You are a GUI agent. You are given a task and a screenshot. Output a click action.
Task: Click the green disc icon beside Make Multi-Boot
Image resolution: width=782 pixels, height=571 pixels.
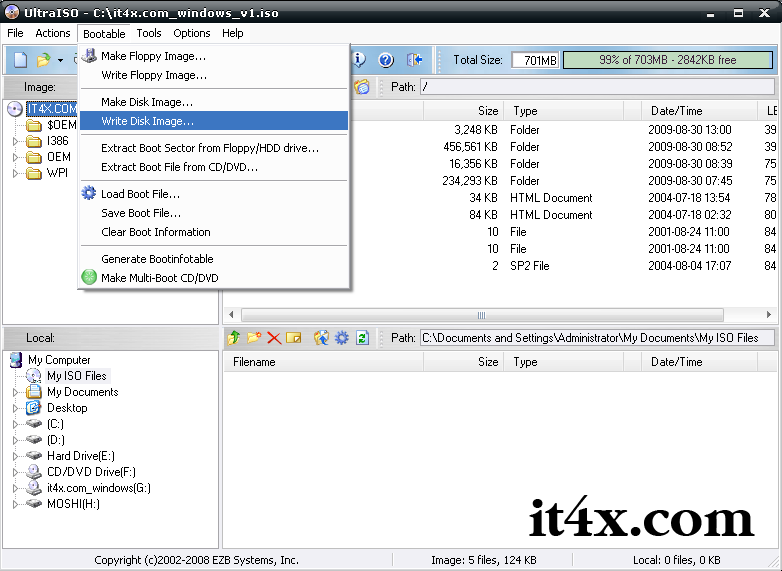pyautogui.click(x=89, y=277)
